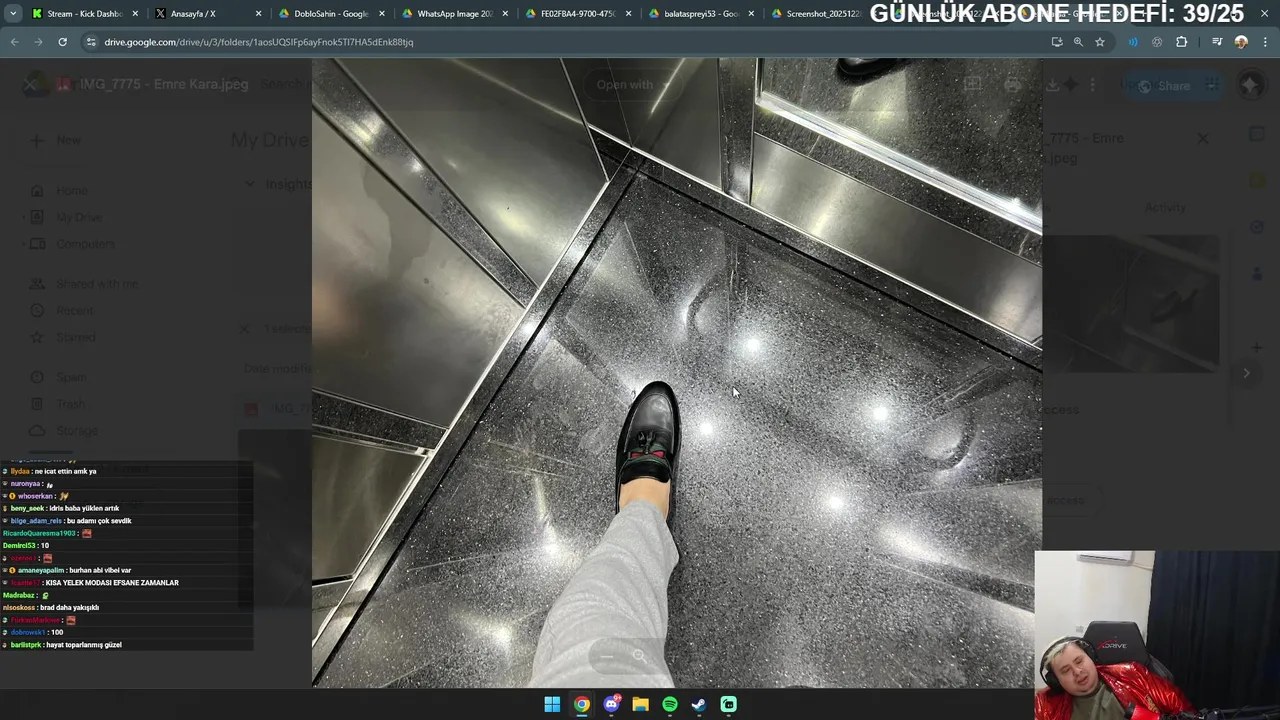Share the IMG_7775 image
Viewport: 1280px width, 720px height.
[1167, 86]
